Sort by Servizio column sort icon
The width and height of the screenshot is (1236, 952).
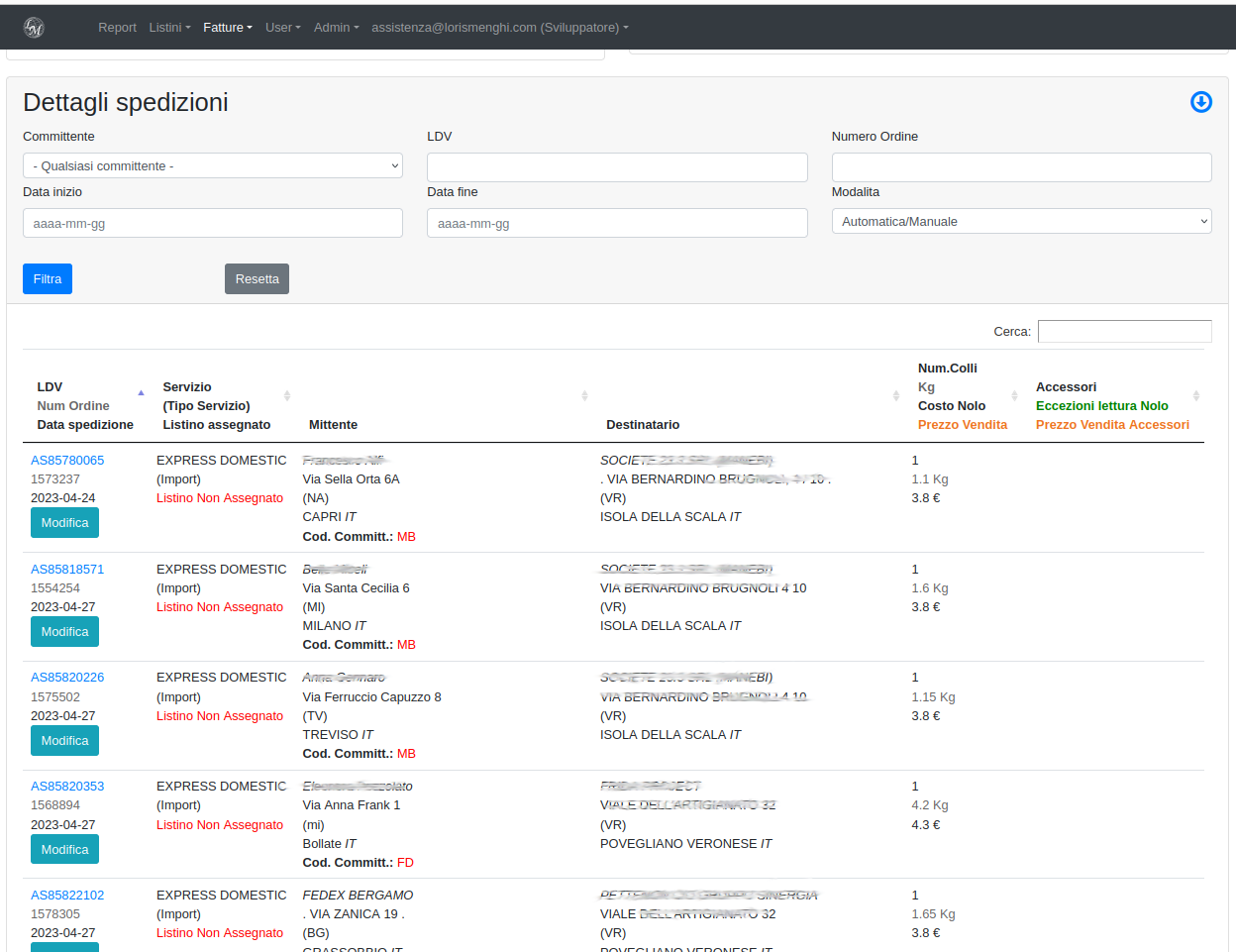click(x=287, y=395)
